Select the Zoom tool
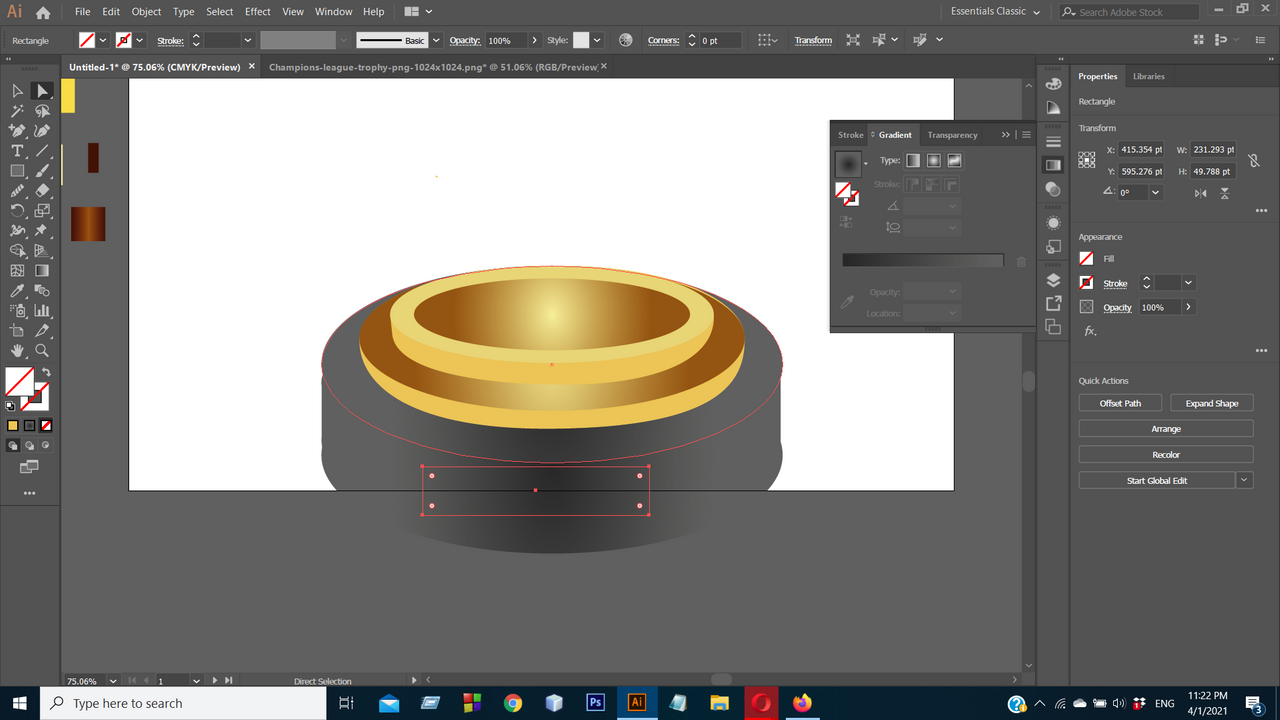Viewport: 1280px width, 720px height. pos(42,351)
